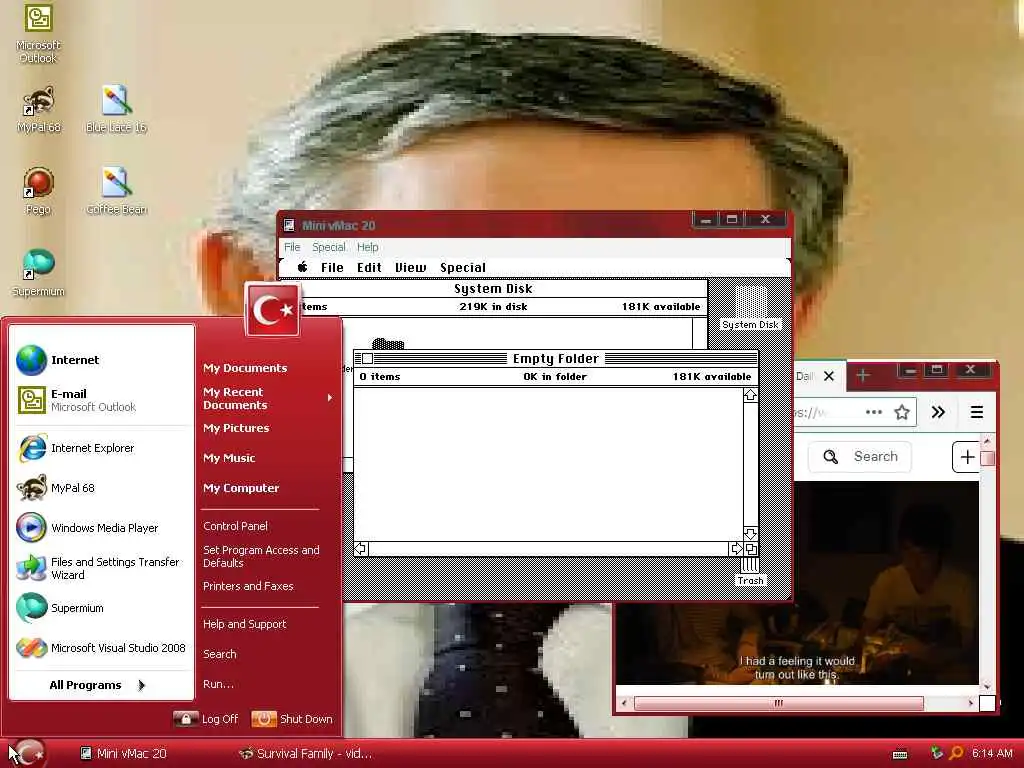
Task: Click the Turkish flag user picture
Action: [272, 310]
